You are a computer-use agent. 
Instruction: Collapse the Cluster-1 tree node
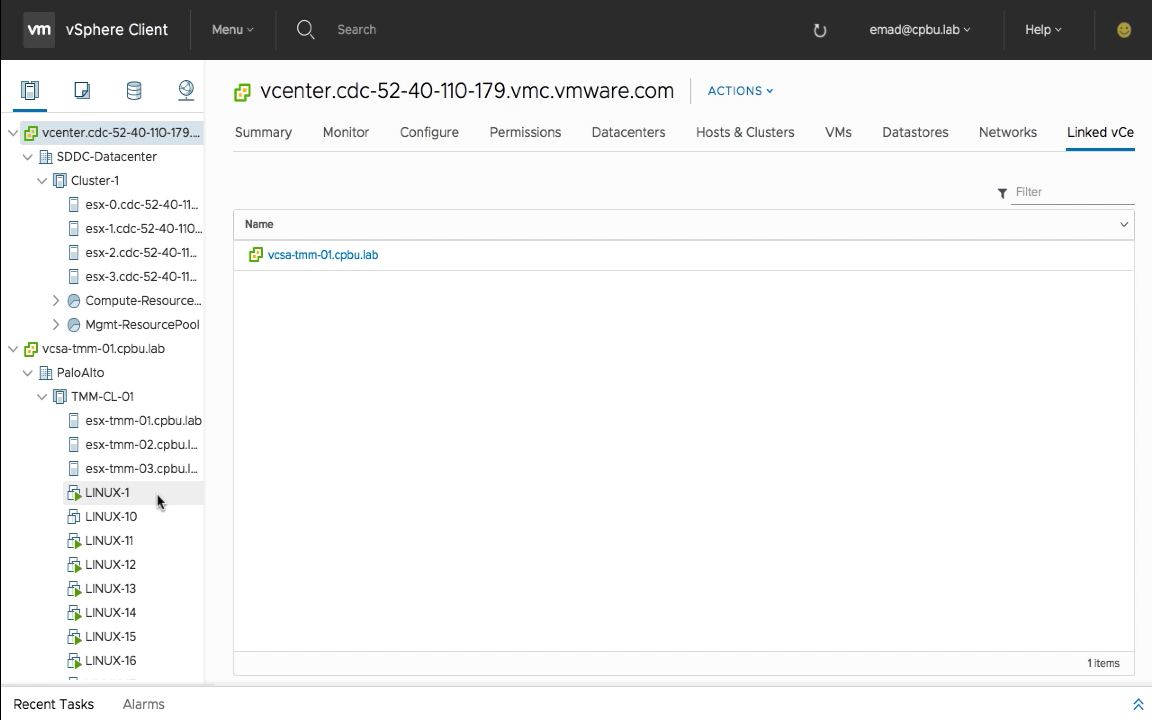42,181
